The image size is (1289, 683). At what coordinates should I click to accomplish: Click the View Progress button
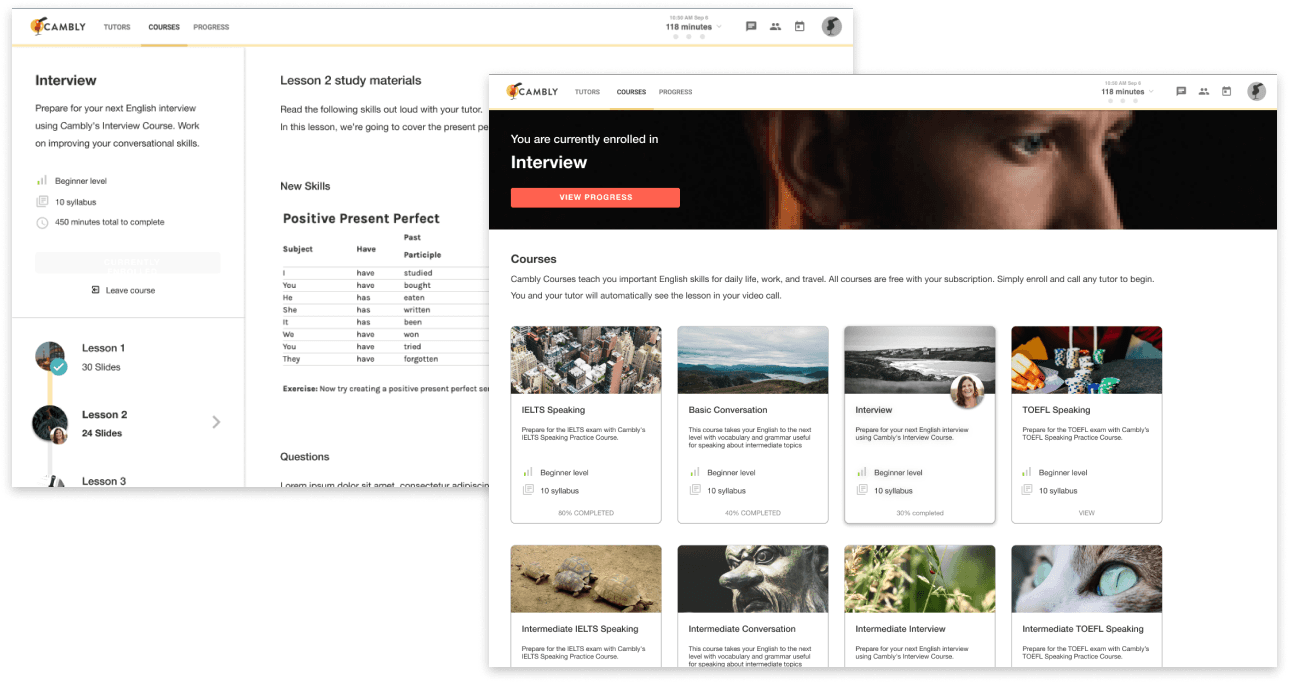pos(595,197)
